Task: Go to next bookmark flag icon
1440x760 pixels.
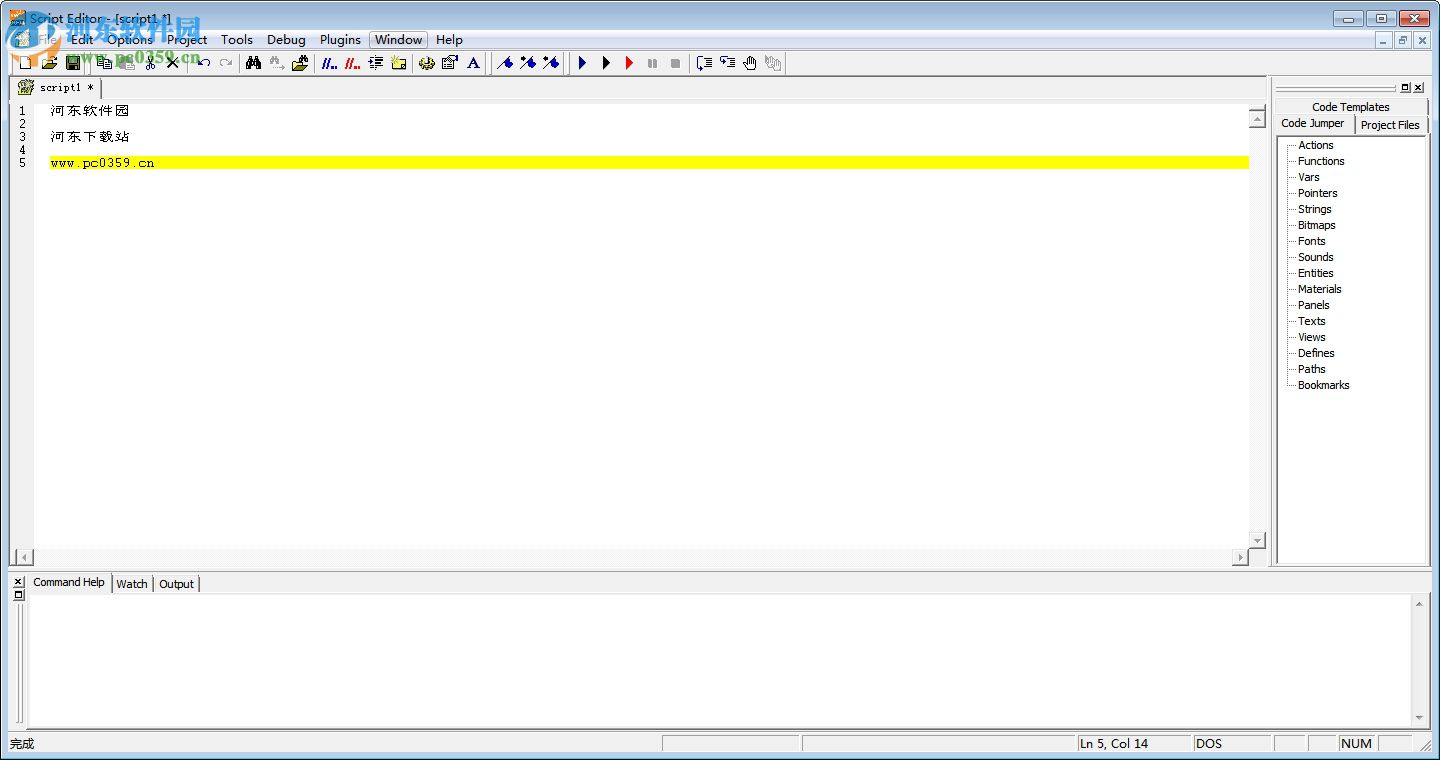Action: [x=528, y=63]
